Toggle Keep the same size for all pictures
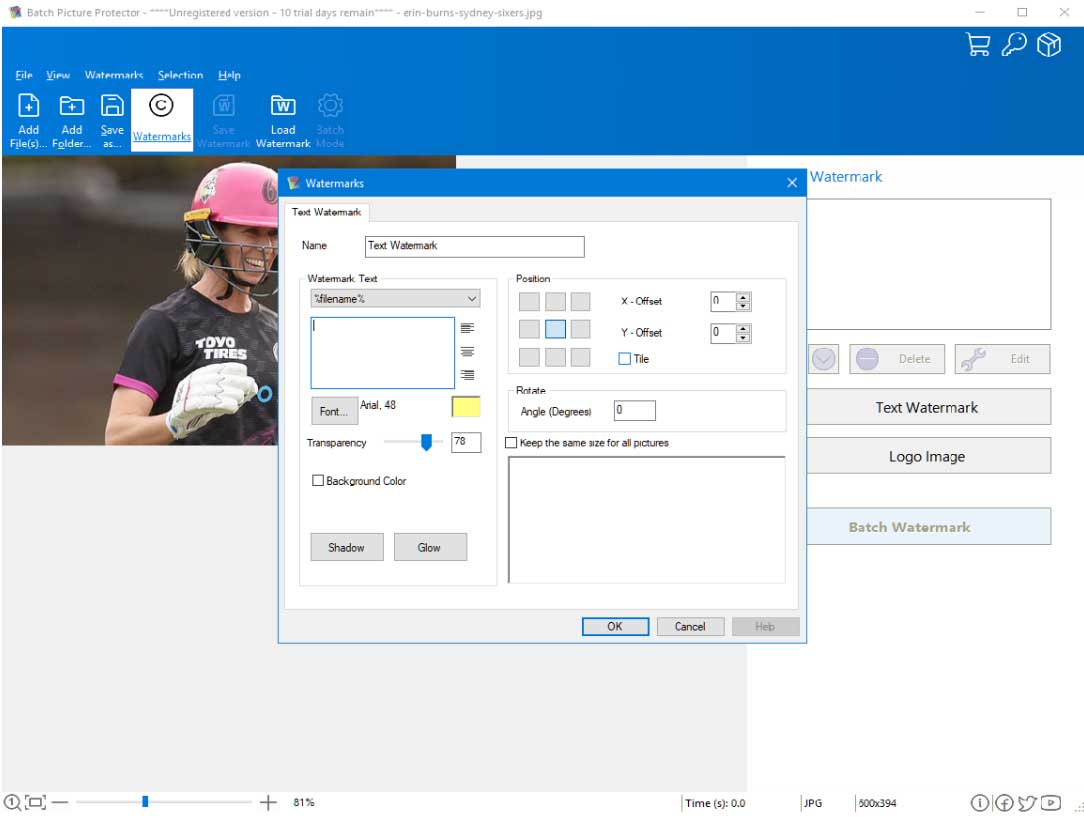Image resolution: width=1084 pixels, height=822 pixels. pyautogui.click(x=512, y=443)
